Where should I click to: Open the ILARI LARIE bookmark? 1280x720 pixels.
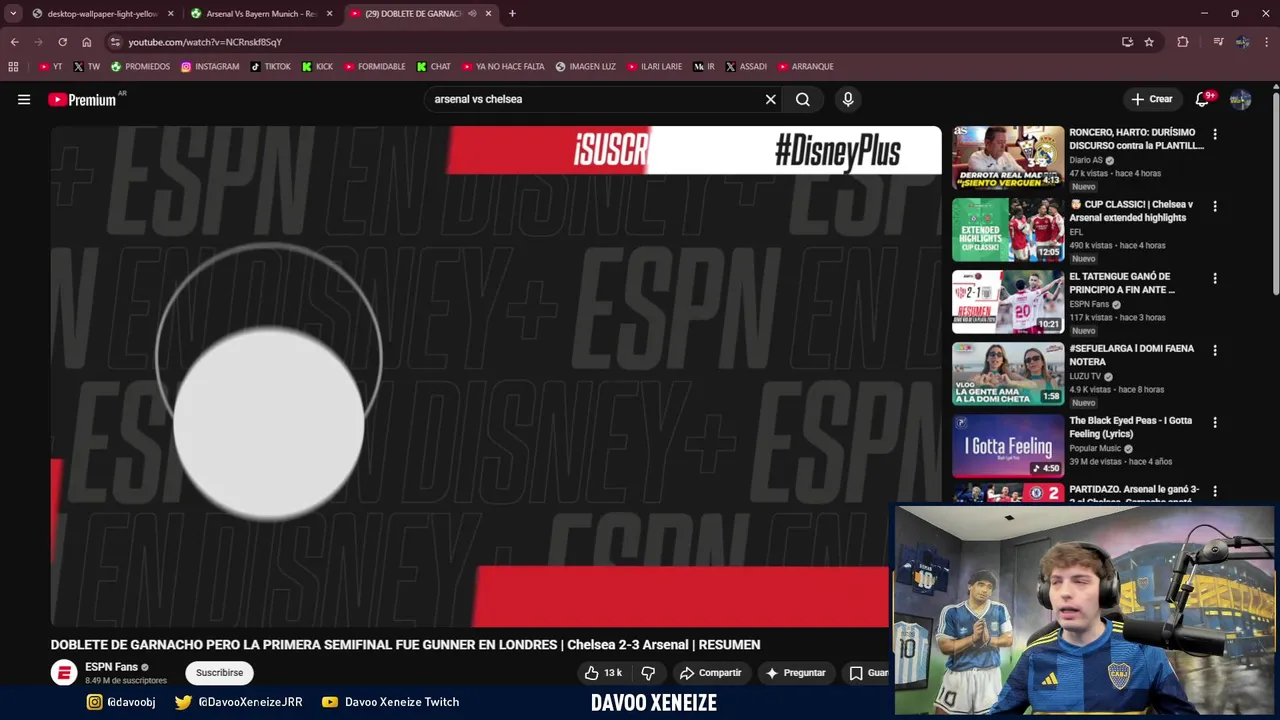(x=655, y=67)
